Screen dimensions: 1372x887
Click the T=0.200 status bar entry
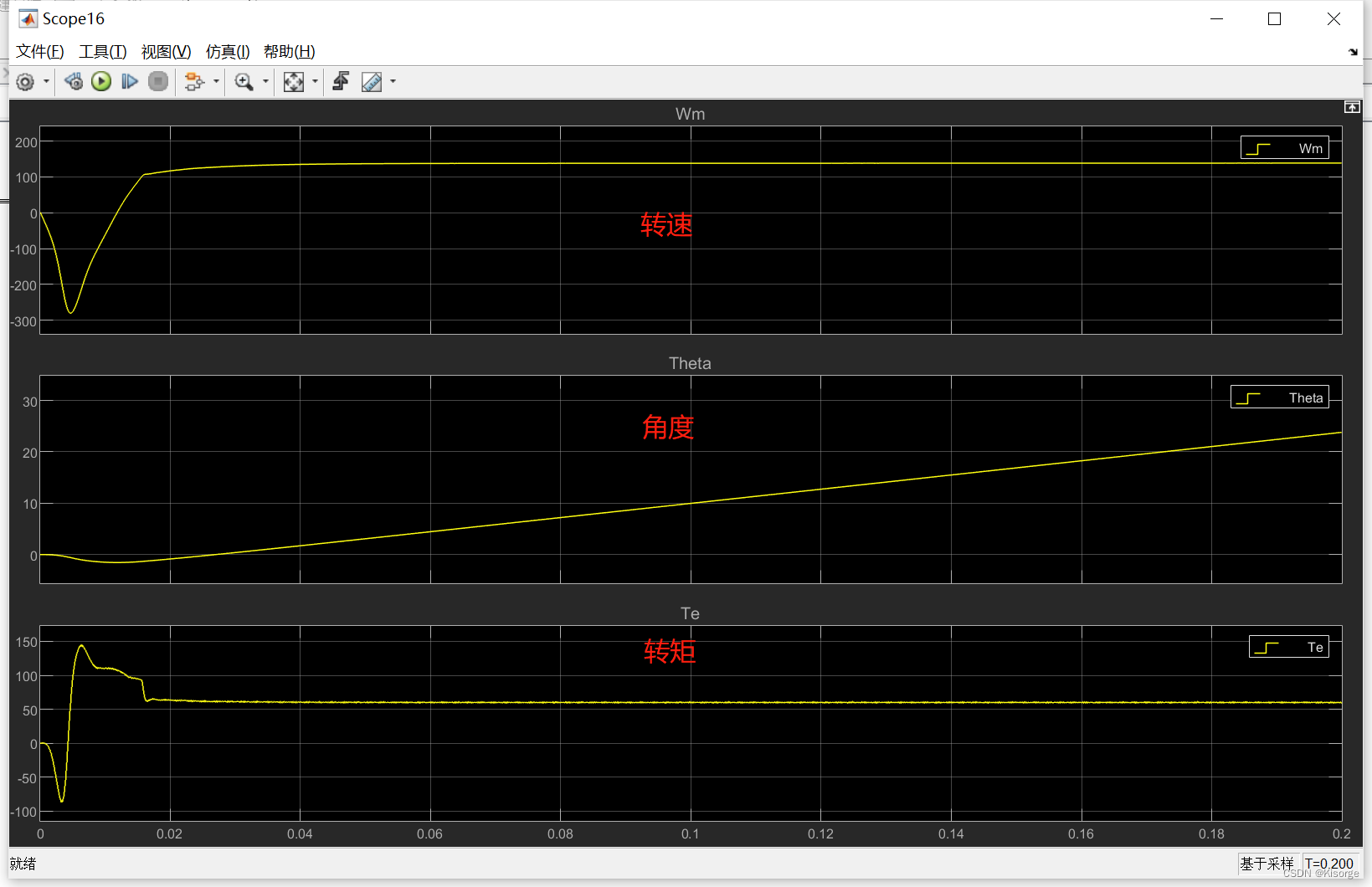1329,864
